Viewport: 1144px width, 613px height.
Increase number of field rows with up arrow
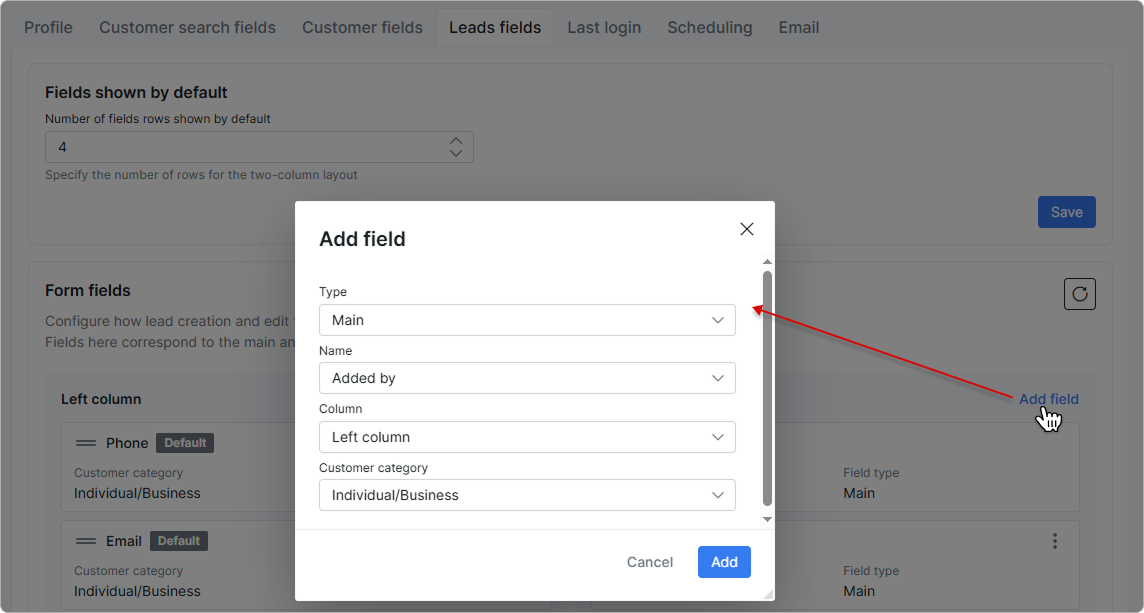point(456,141)
